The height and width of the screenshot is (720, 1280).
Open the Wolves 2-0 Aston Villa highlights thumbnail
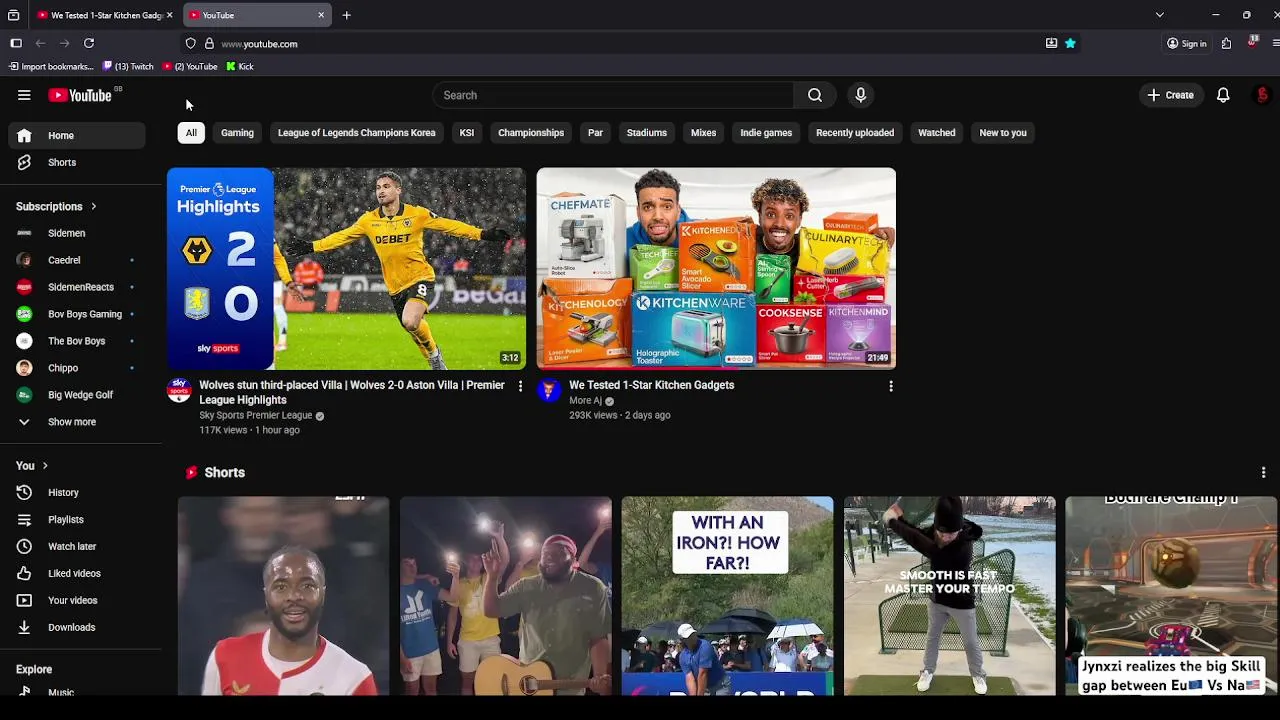click(346, 269)
